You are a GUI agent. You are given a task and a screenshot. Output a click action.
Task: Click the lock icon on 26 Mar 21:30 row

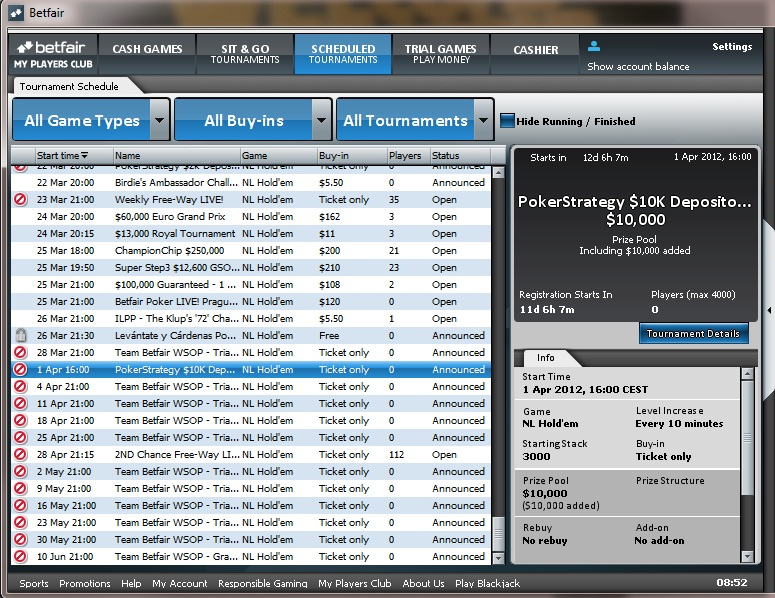(x=20, y=336)
